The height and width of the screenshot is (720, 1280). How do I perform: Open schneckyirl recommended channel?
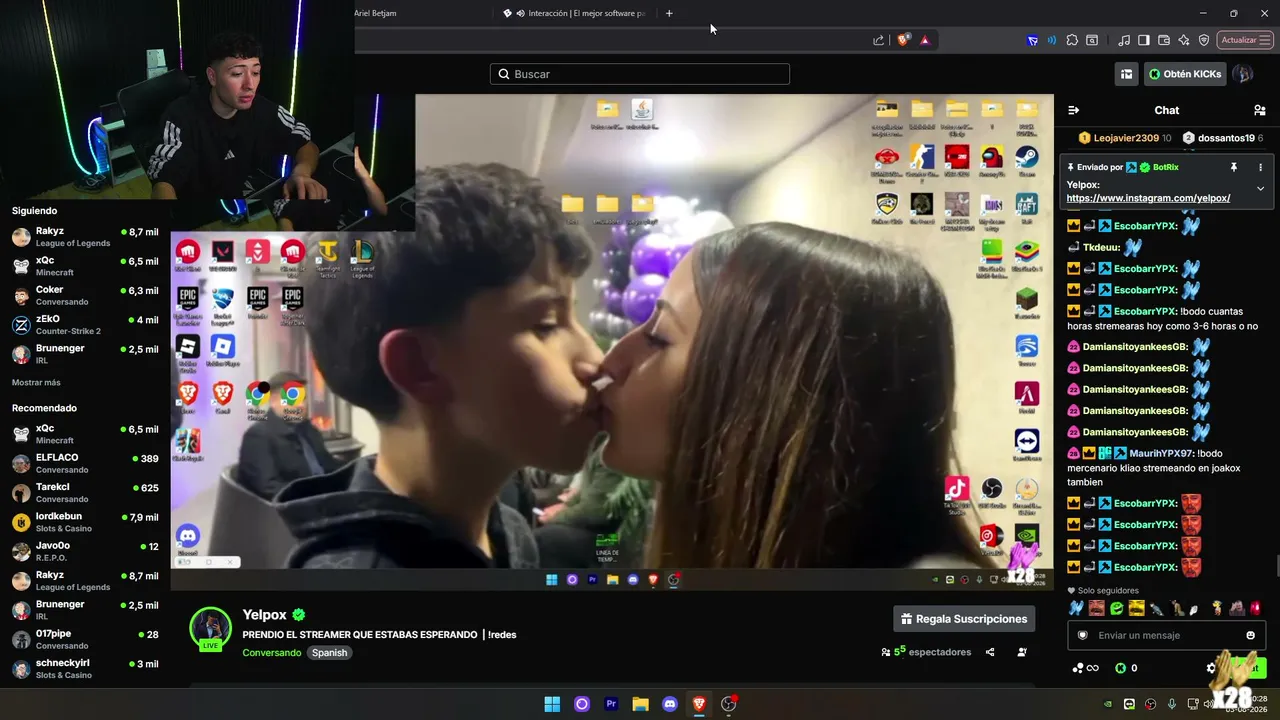click(x=85, y=669)
